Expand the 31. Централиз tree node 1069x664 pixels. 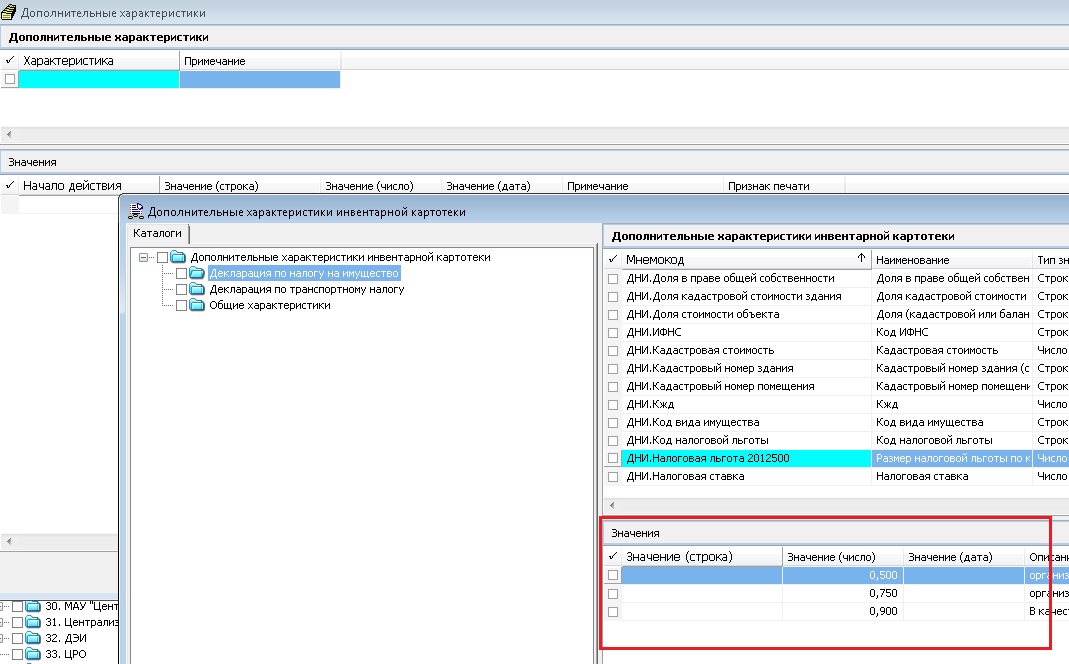(x=5, y=622)
